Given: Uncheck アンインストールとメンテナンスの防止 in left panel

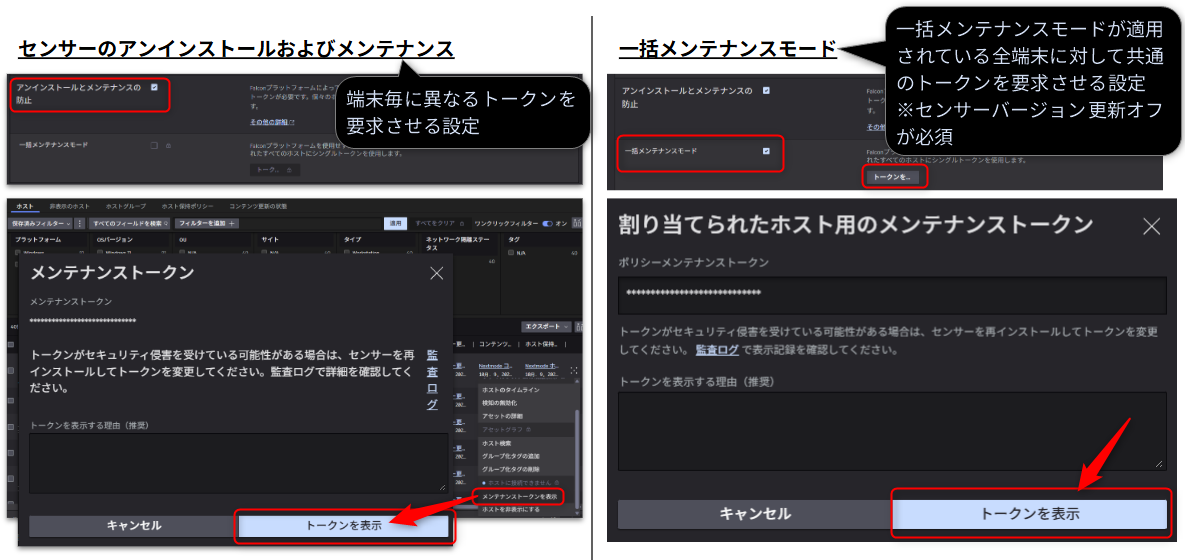Looking at the screenshot, I should 154,88.
